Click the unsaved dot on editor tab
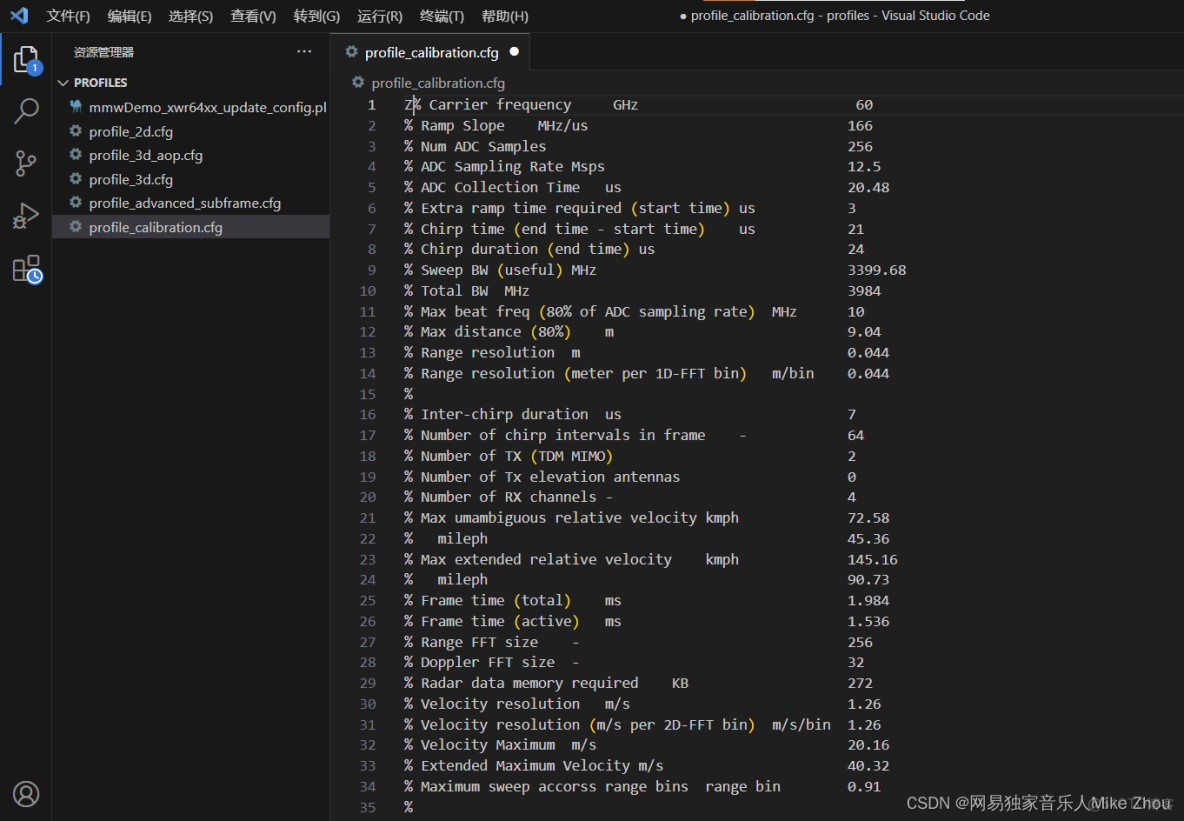Image resolution: width=1184 pixels, height=821 pixels. 514,52
